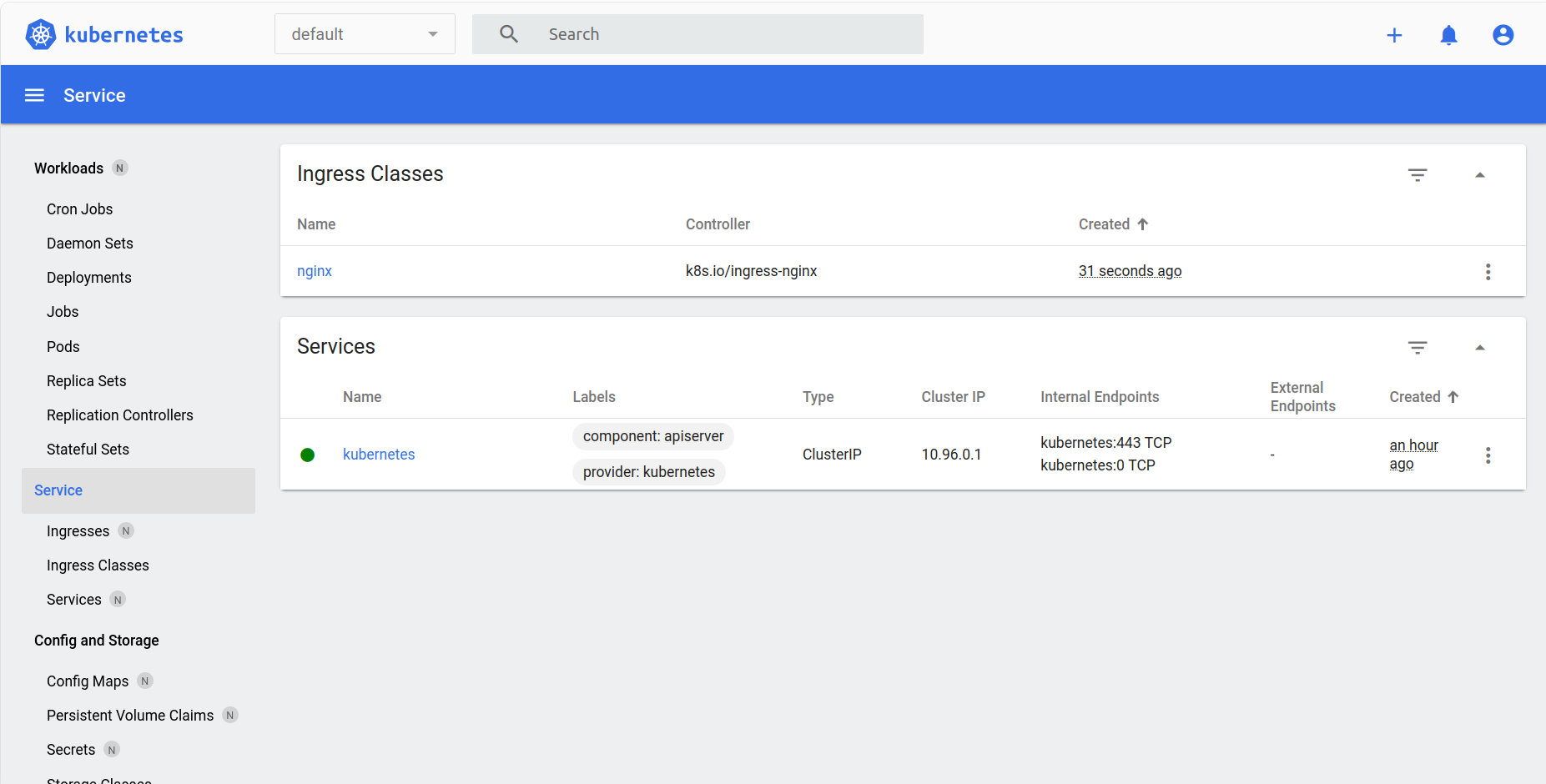Click the green status dot for kubernetes
The height and width of the screenshot is (784, 1546).
[307, 455]
